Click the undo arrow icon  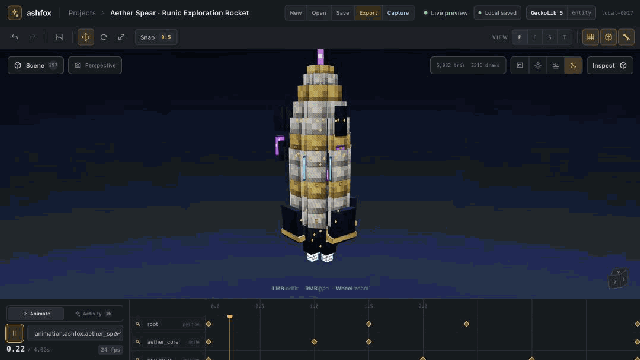point(15,37)
